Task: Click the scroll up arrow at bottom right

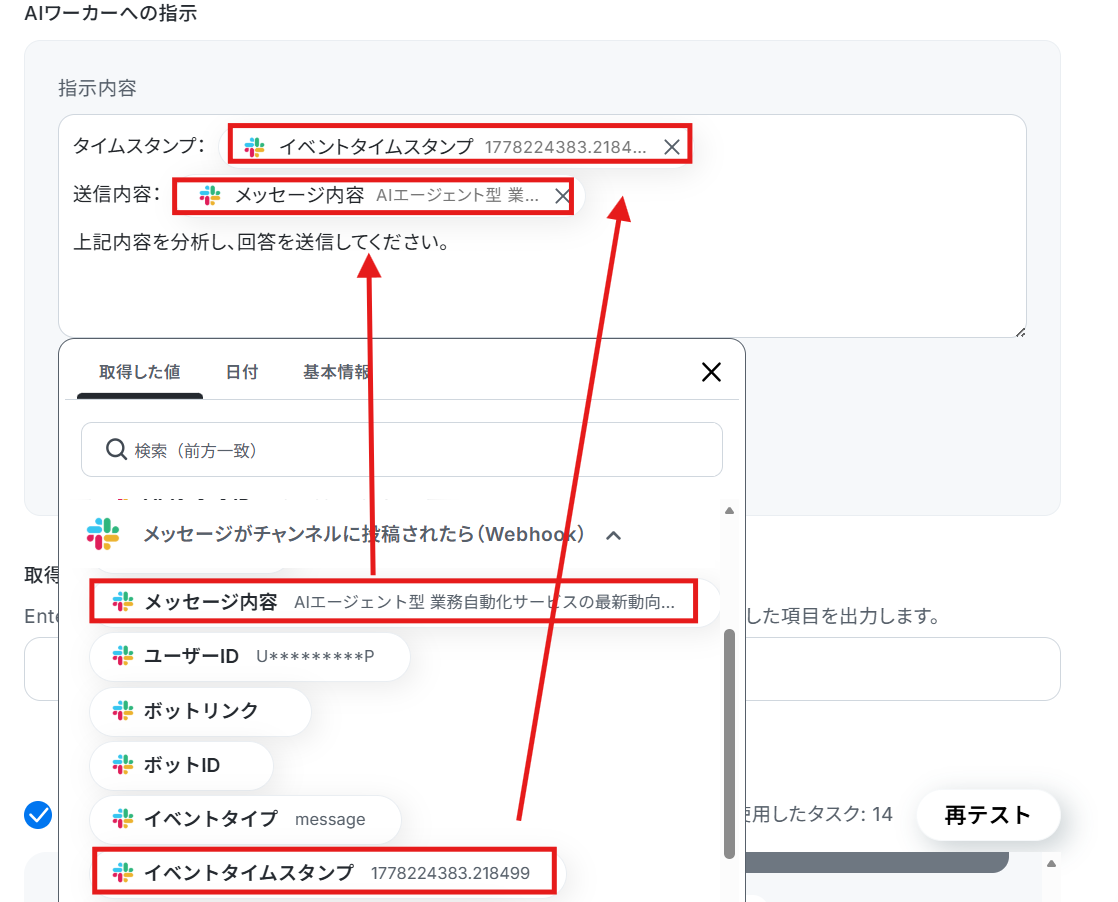Action: click(1051, 863)
